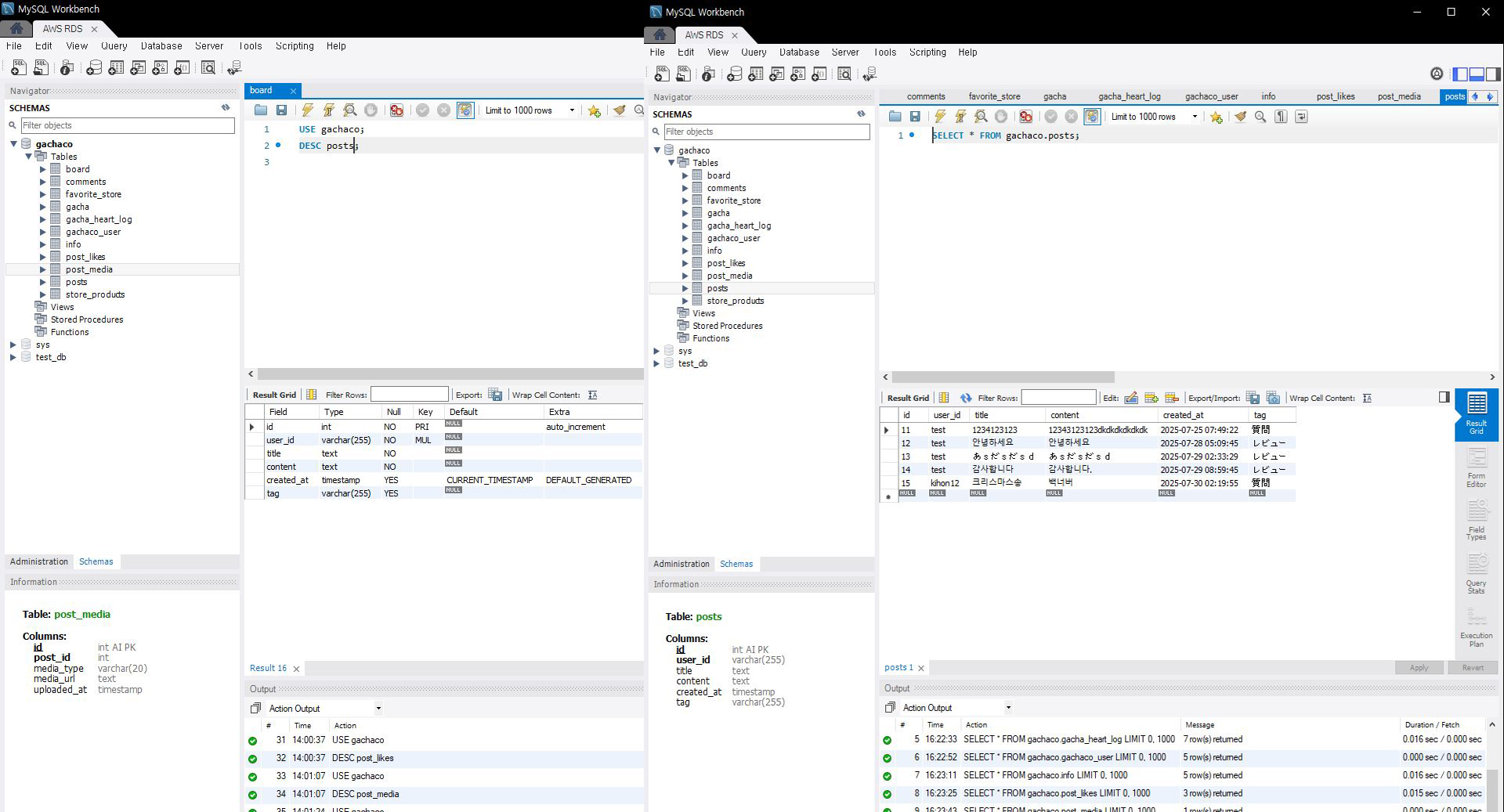1504x812 pixels.
Task: Click Create new table icon in left main toolbar
Action: tap(116, 68)
